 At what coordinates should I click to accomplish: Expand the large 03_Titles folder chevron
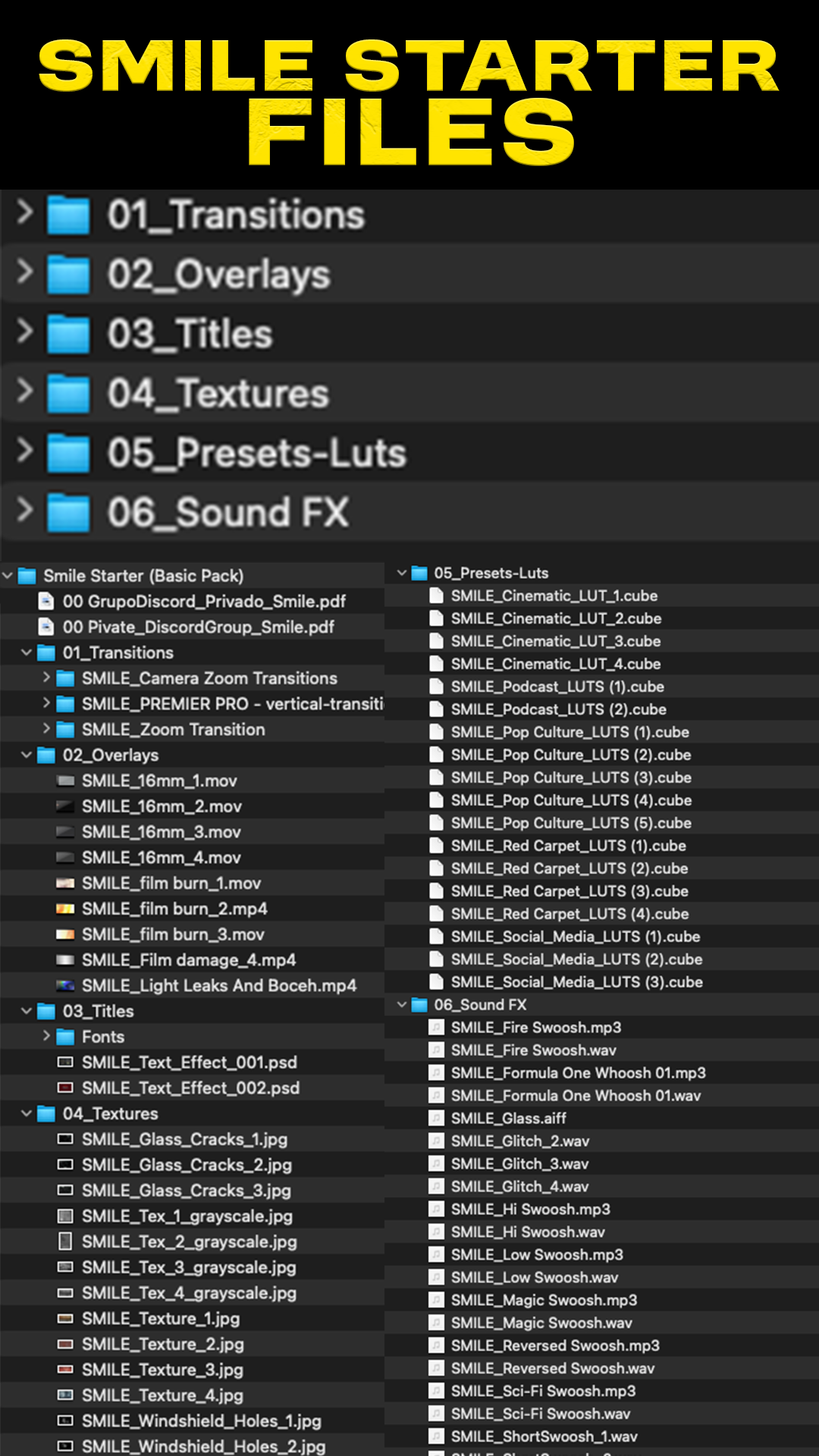(25, 331)
